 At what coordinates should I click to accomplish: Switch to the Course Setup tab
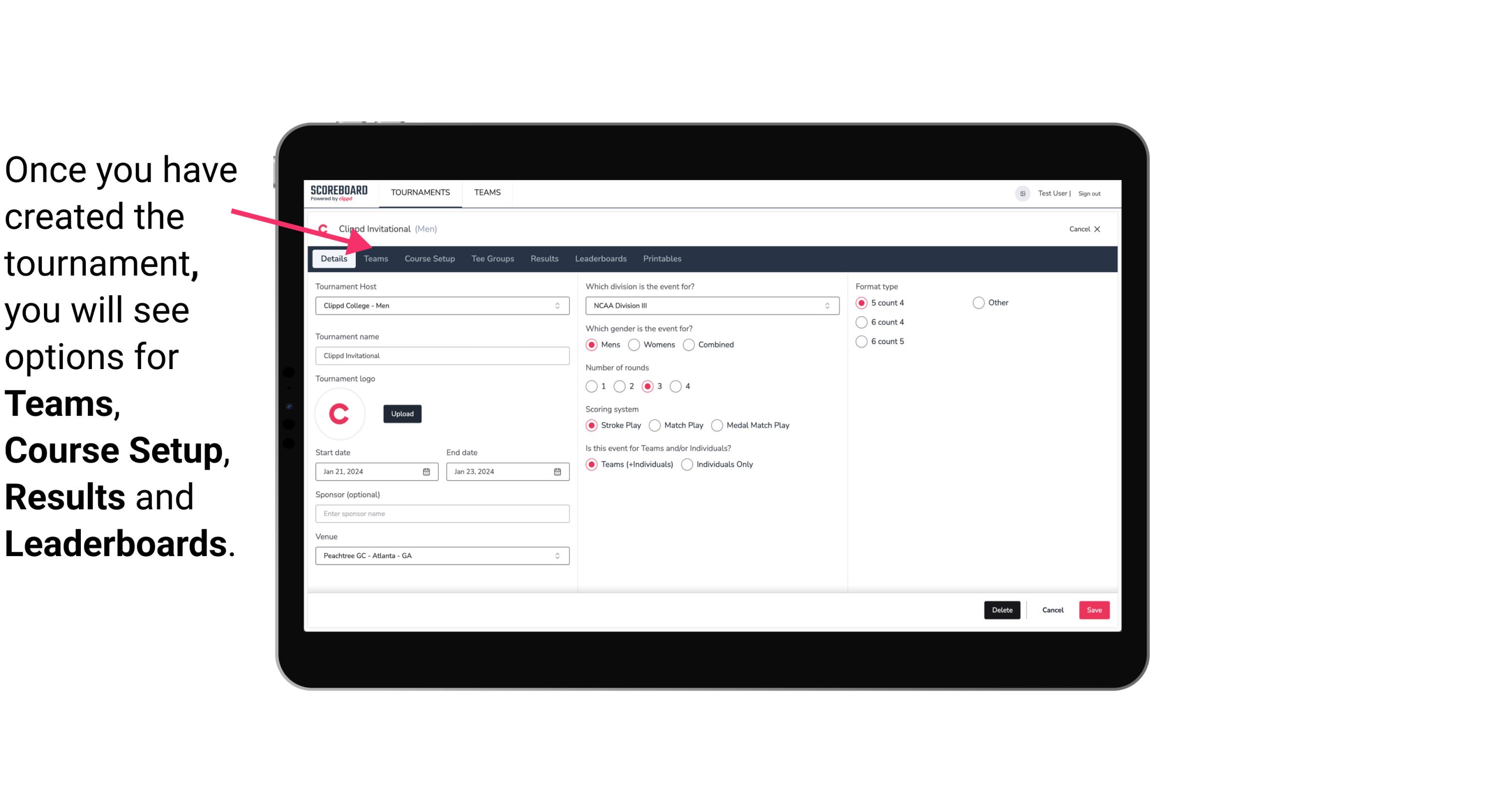pos(428,258)
